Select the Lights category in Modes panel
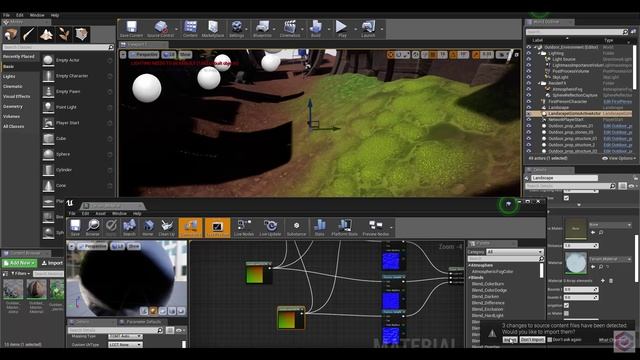Image resolution: width=640 pixels, height=360 pixels. pyautogui.click(x=9, y=76)
